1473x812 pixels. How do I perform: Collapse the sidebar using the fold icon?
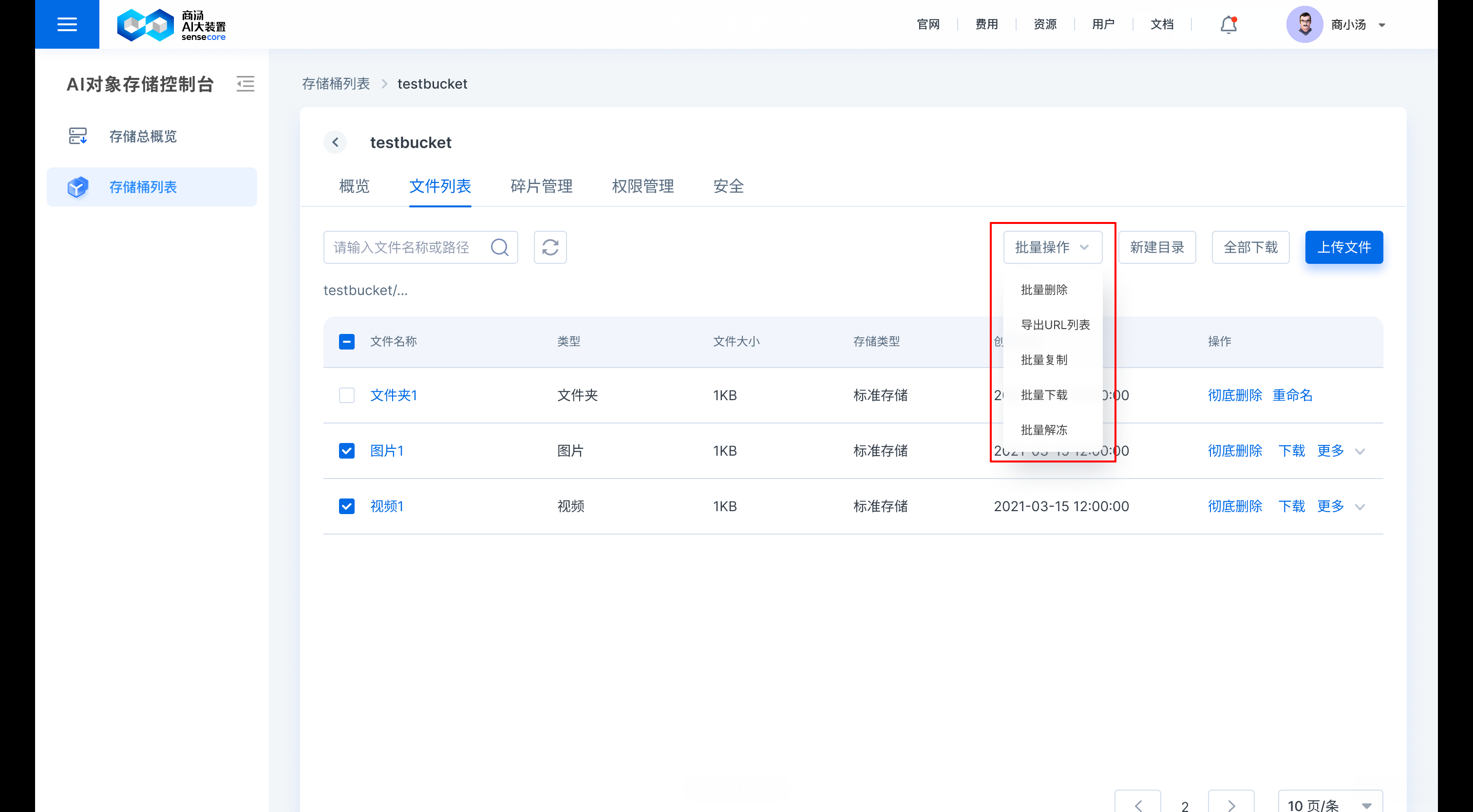(x=245, y=84)
